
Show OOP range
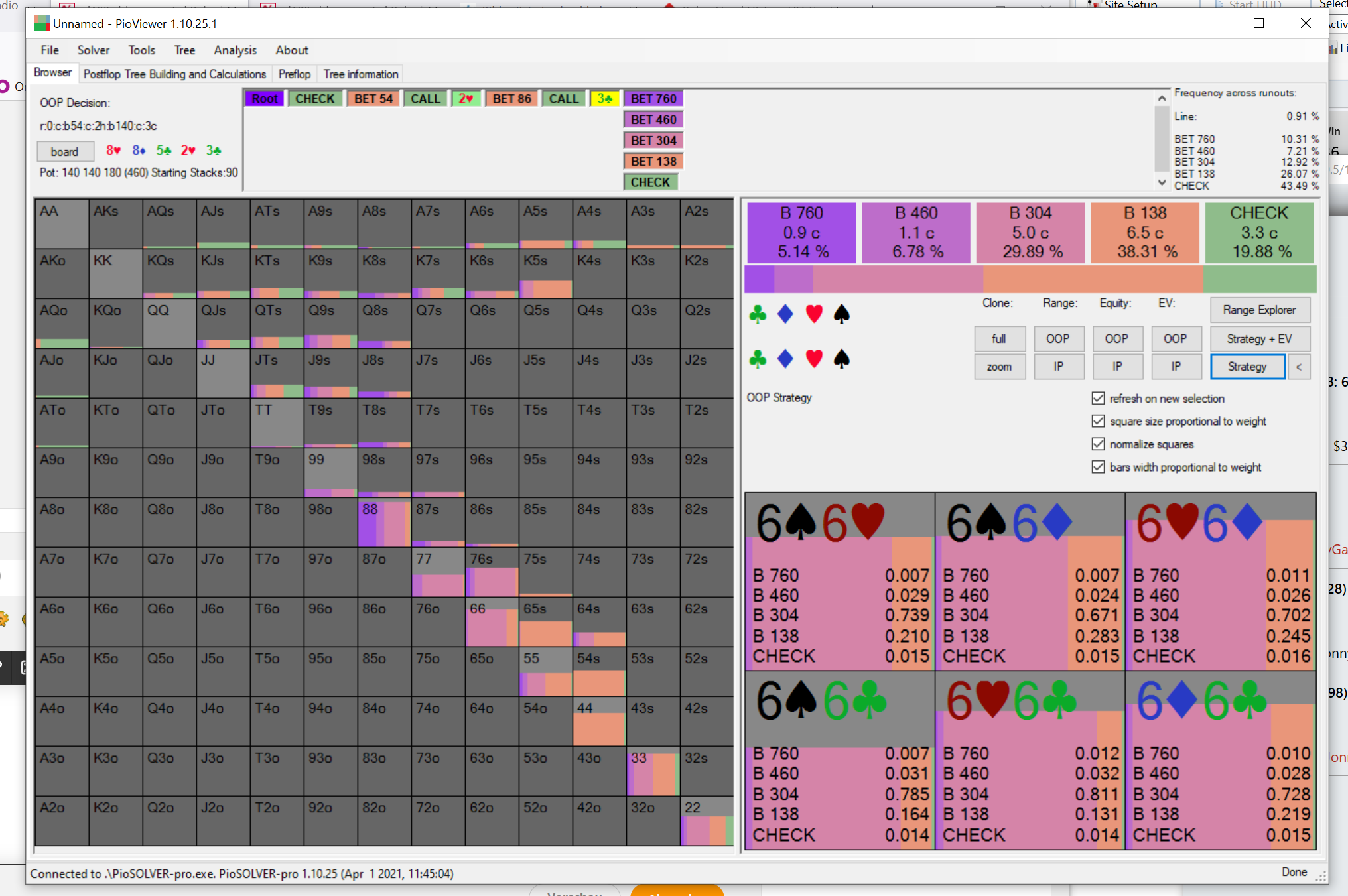click(1058, 339)
